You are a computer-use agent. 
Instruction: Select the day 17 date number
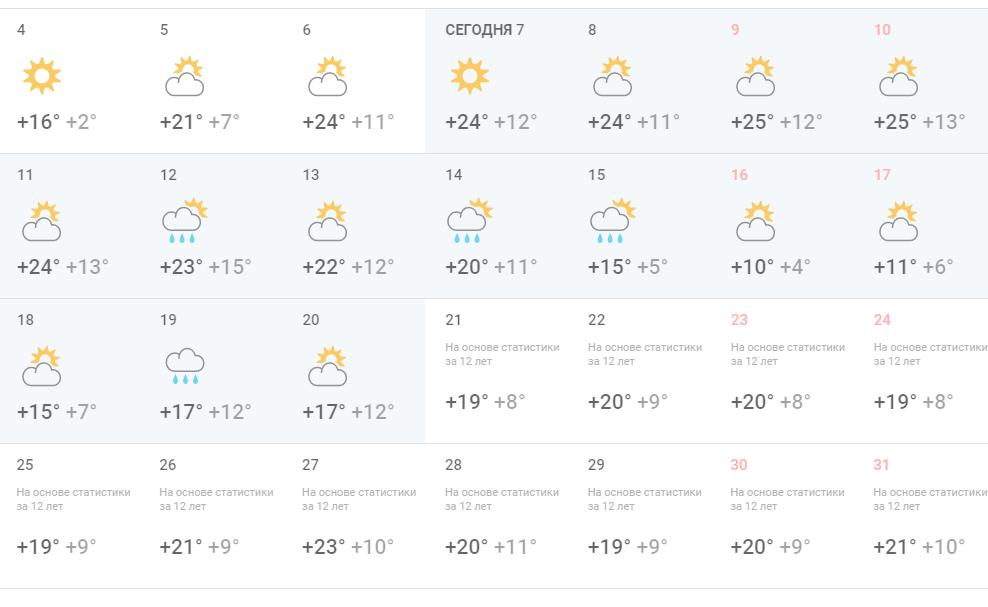[x=882, y=175]
